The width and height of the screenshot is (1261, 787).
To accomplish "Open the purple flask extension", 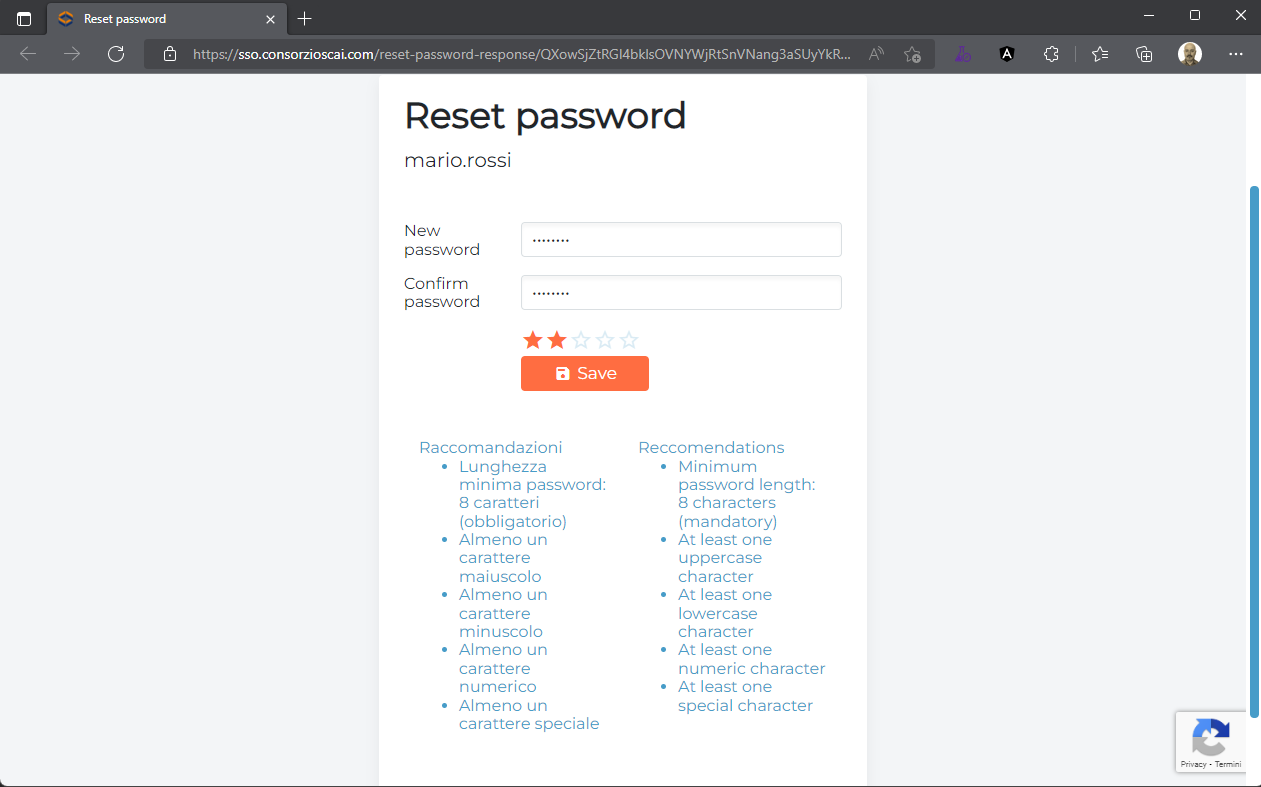I will click(x=962, y=54).
